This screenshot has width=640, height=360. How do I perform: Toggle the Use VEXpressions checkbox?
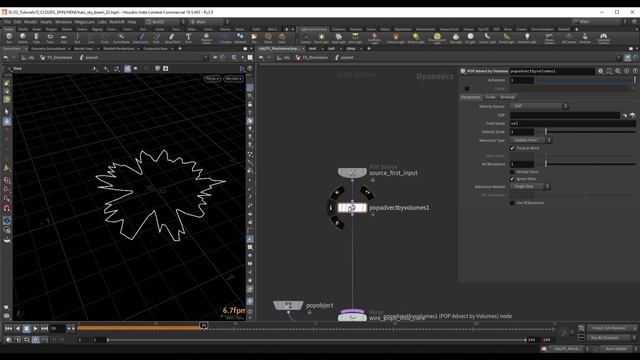click(512, 203)
